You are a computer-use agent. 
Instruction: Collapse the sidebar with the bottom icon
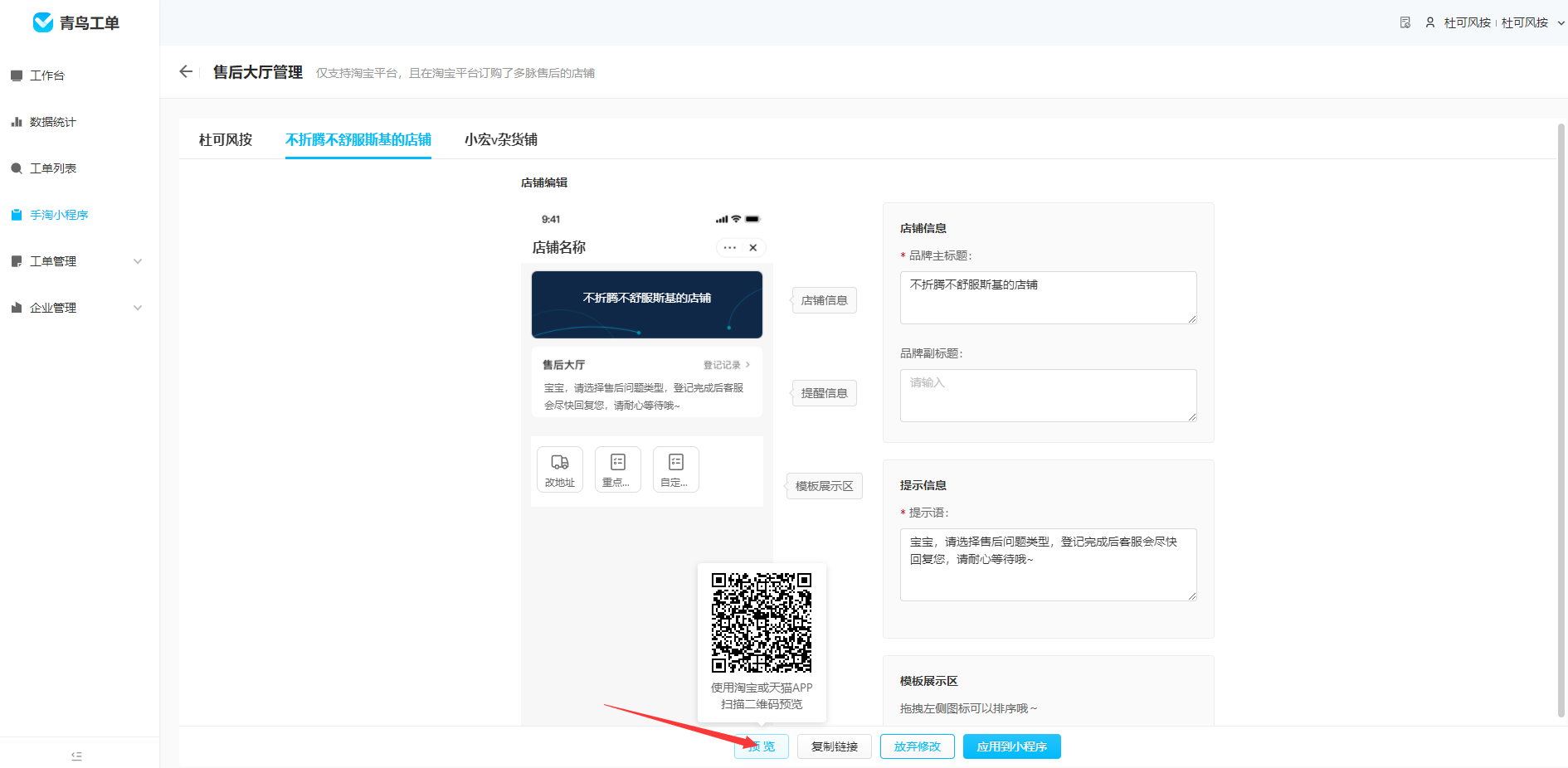(76, 756)
